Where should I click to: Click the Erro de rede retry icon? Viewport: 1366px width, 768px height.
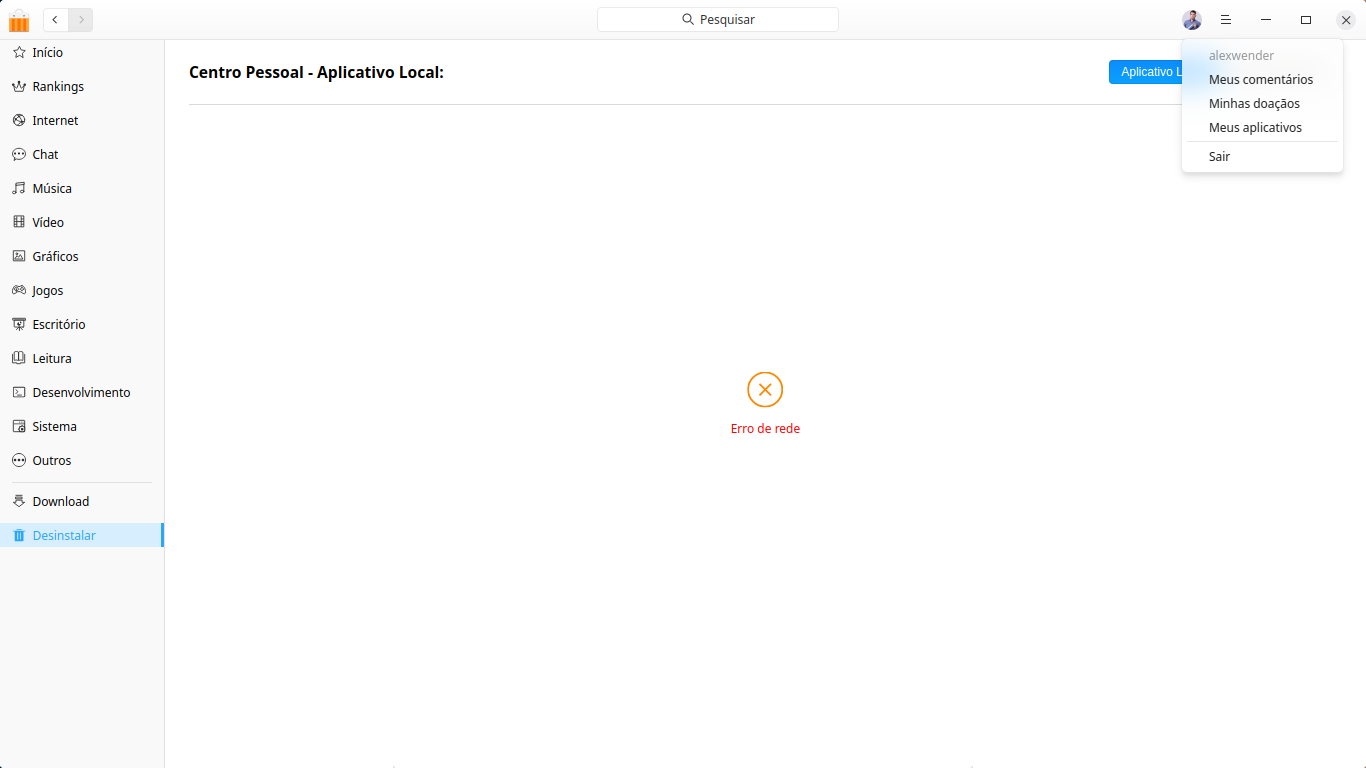[765, 390]
